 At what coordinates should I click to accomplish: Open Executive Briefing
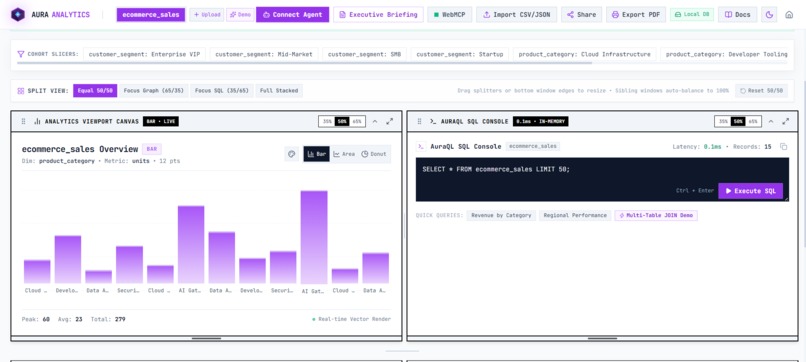(x=378, y=14)
